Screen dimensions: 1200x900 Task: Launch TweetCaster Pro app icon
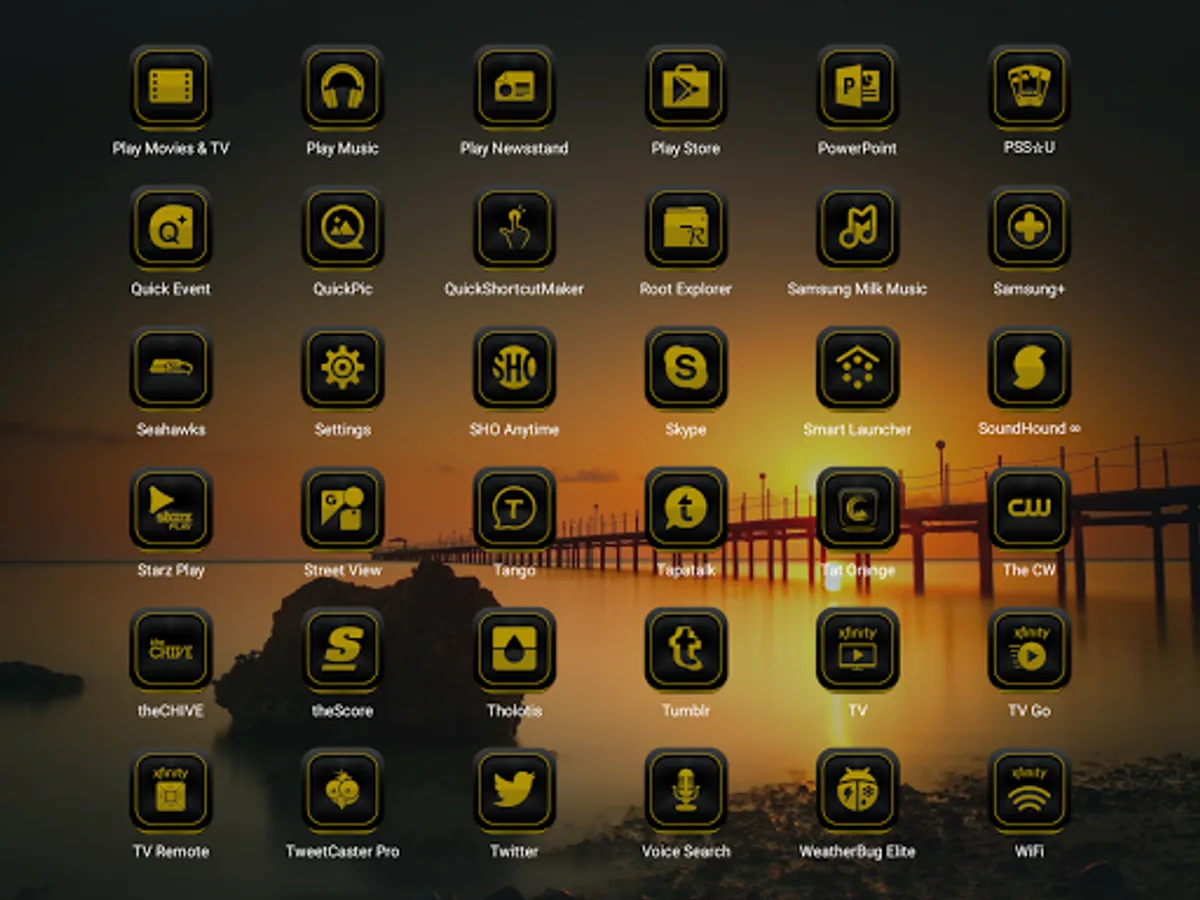point(343,792)
